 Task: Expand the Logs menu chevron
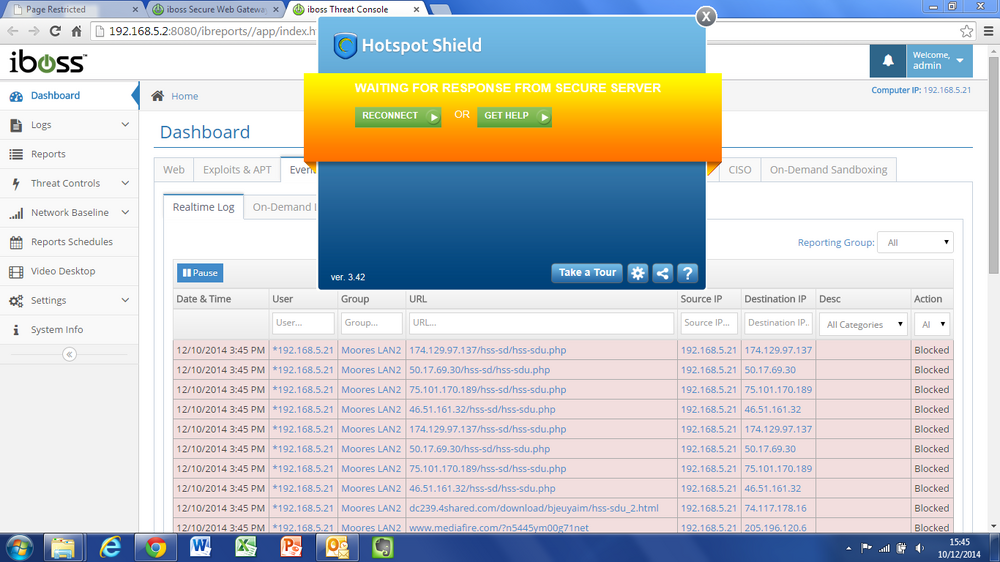125,125
